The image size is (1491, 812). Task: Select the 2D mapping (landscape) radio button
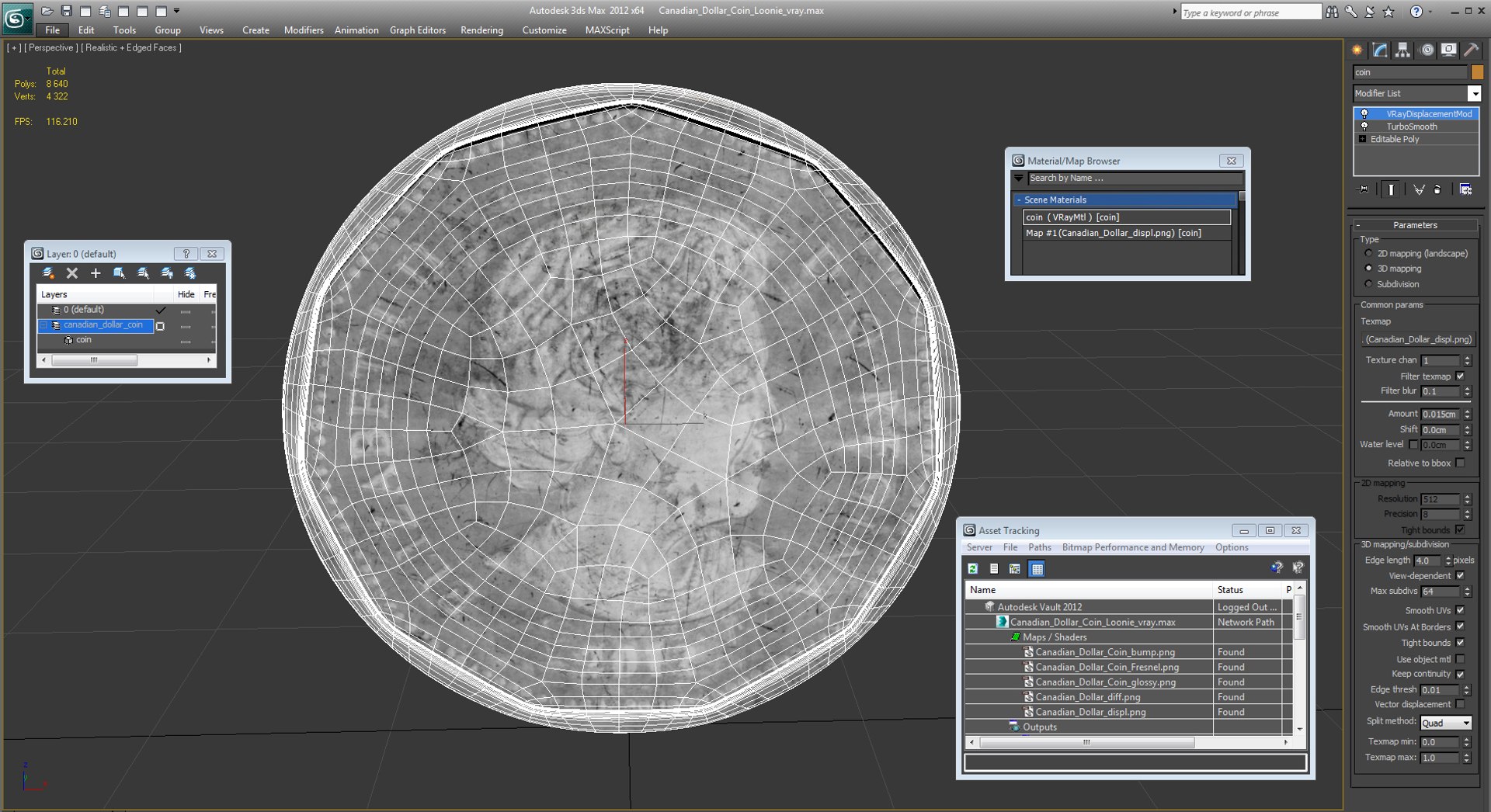click(x=1368, y=254)
